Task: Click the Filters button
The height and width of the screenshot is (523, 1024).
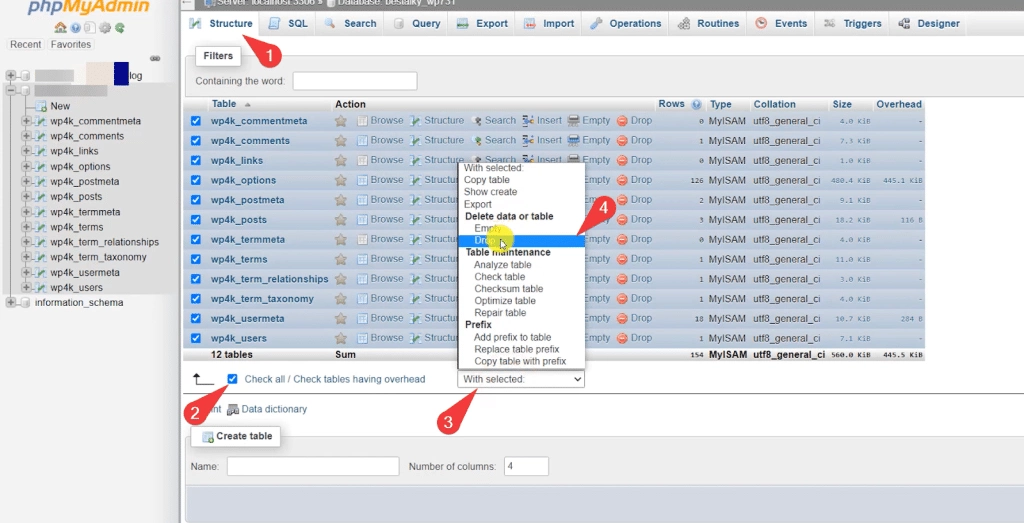Action: pyautogui.click(x=218, y=56)
